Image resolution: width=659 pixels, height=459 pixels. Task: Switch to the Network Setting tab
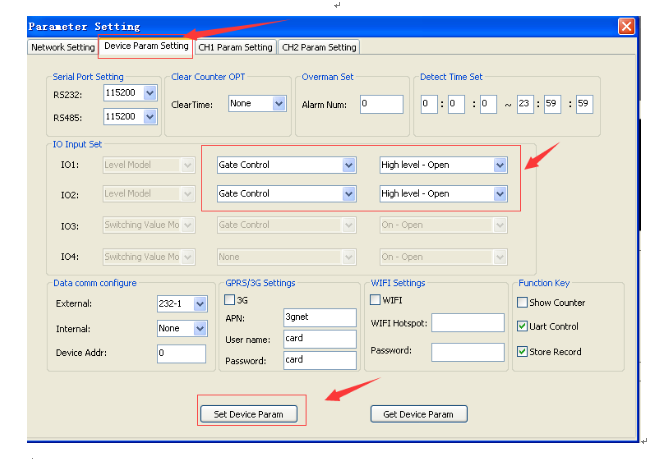(x=63, y=47)
